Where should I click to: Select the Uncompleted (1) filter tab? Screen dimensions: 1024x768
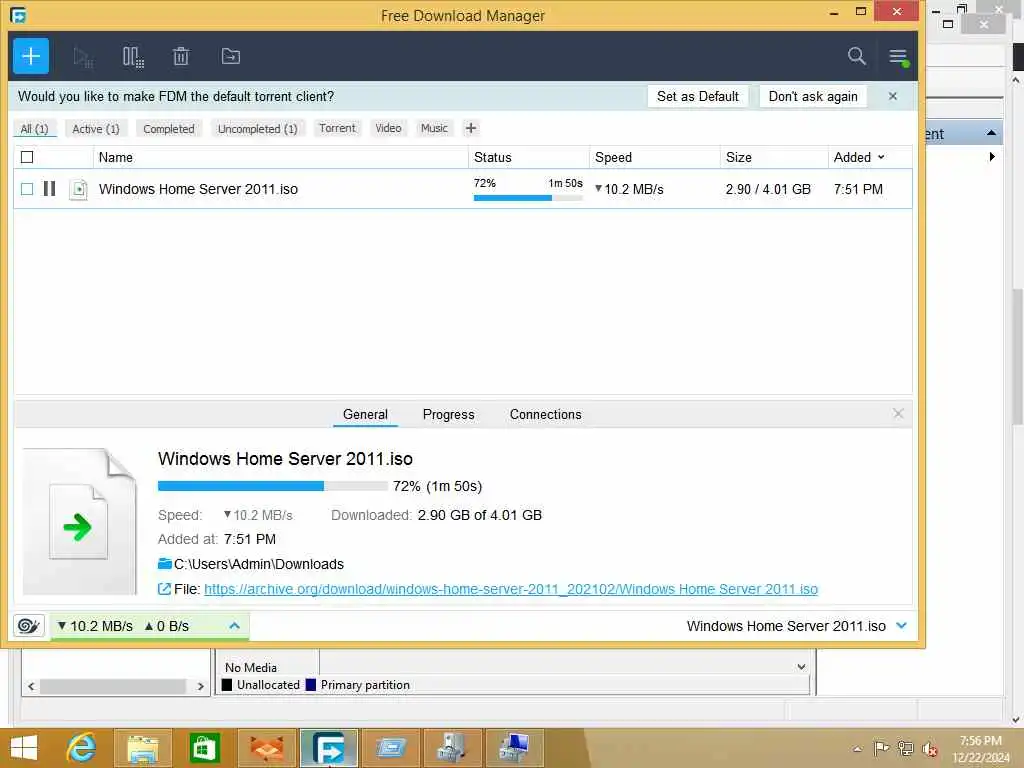click(x=257, y=129)
